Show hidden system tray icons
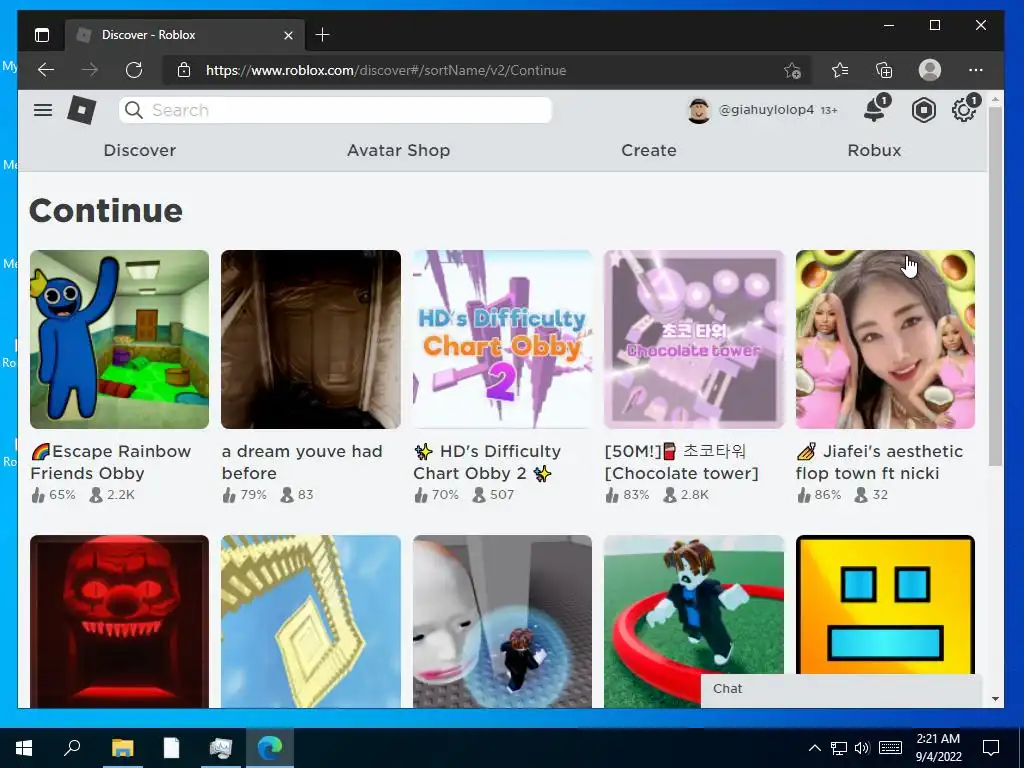This screenshot has width=1024, height=768. coord(814,748)
